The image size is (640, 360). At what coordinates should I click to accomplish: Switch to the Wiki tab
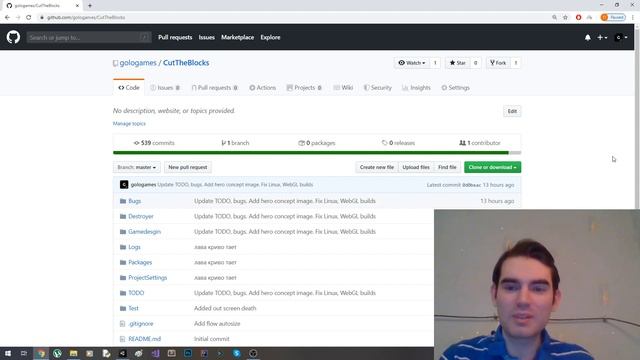[x=343, y=88]
